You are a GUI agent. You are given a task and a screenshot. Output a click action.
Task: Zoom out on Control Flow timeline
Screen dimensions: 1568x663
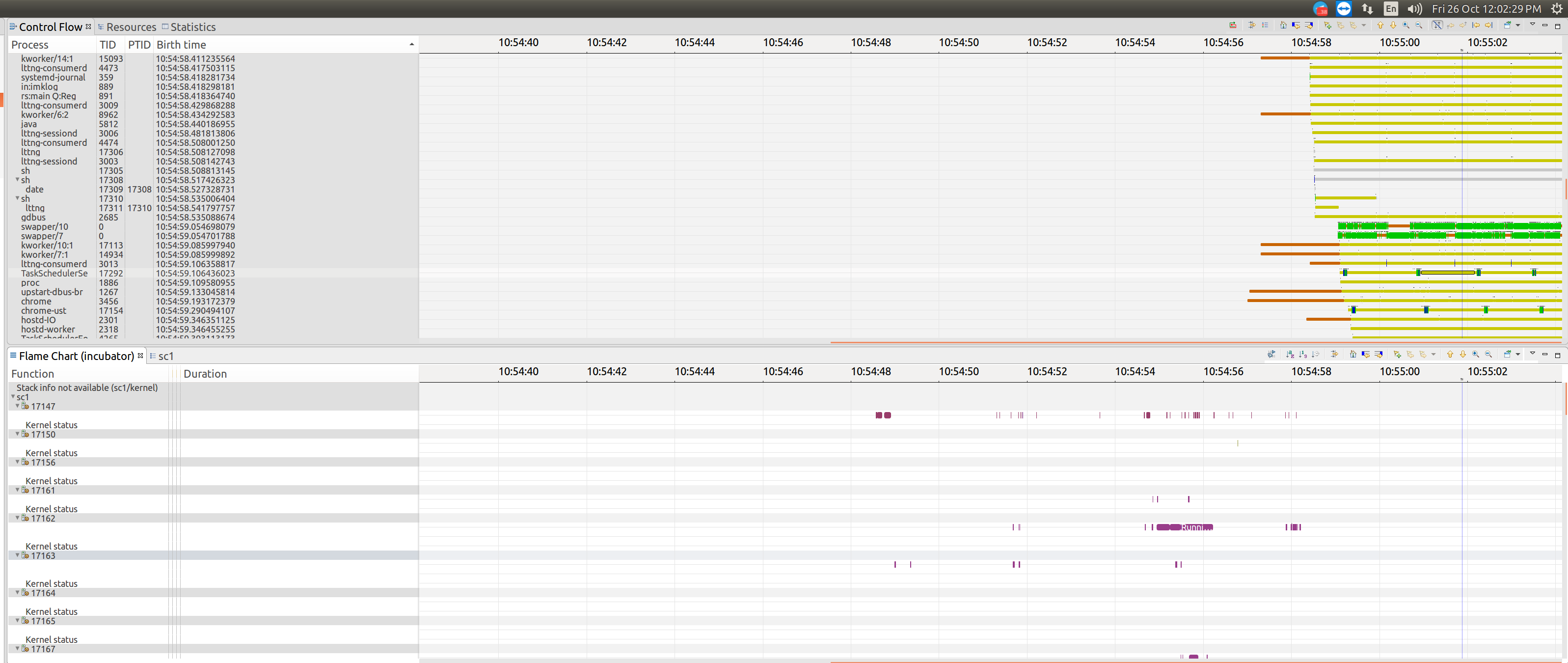(x=1419, y=25)
